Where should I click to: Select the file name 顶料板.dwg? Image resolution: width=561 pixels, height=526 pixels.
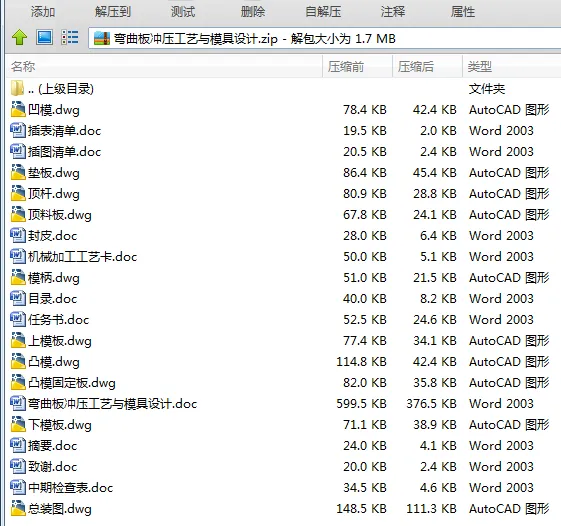pos(60,215)
